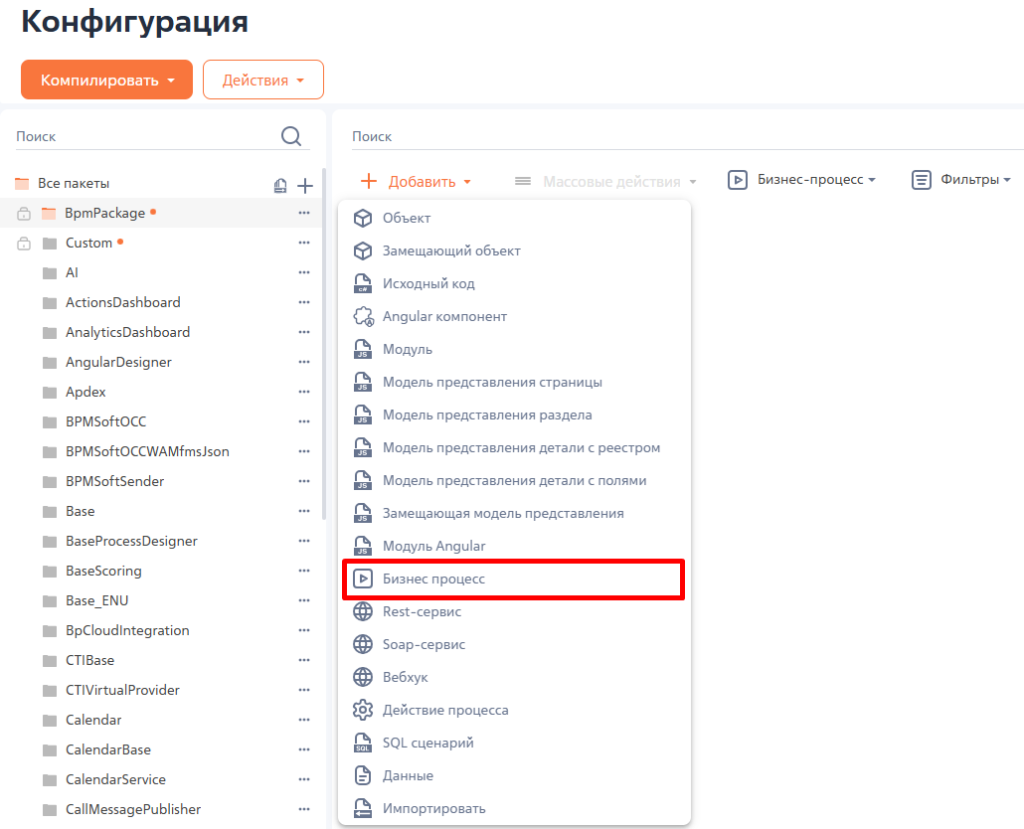Click the package list vertical scrollbar

click(x=324, y=340)
